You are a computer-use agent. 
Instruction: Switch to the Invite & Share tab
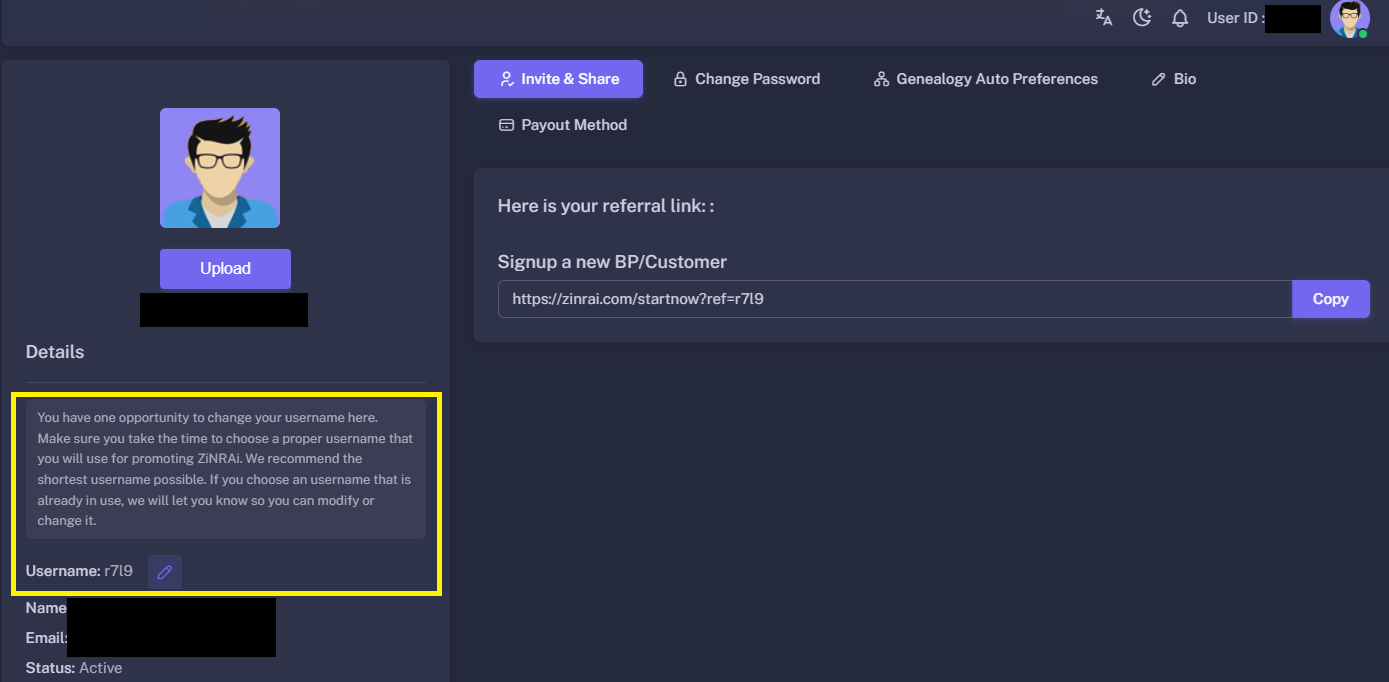(x=558, y=79)
